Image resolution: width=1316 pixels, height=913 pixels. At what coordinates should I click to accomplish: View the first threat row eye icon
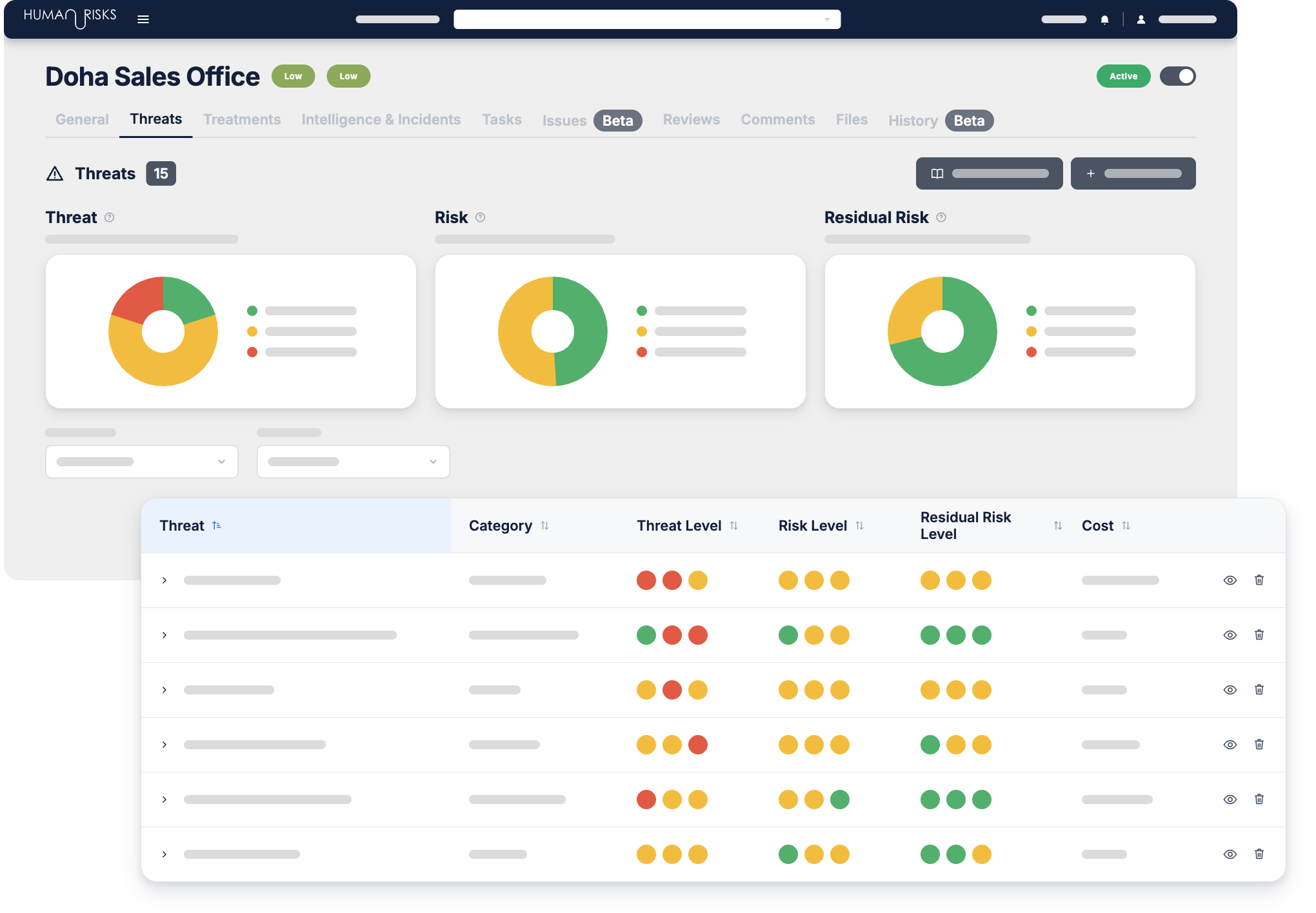click(x=1230, y=580)
